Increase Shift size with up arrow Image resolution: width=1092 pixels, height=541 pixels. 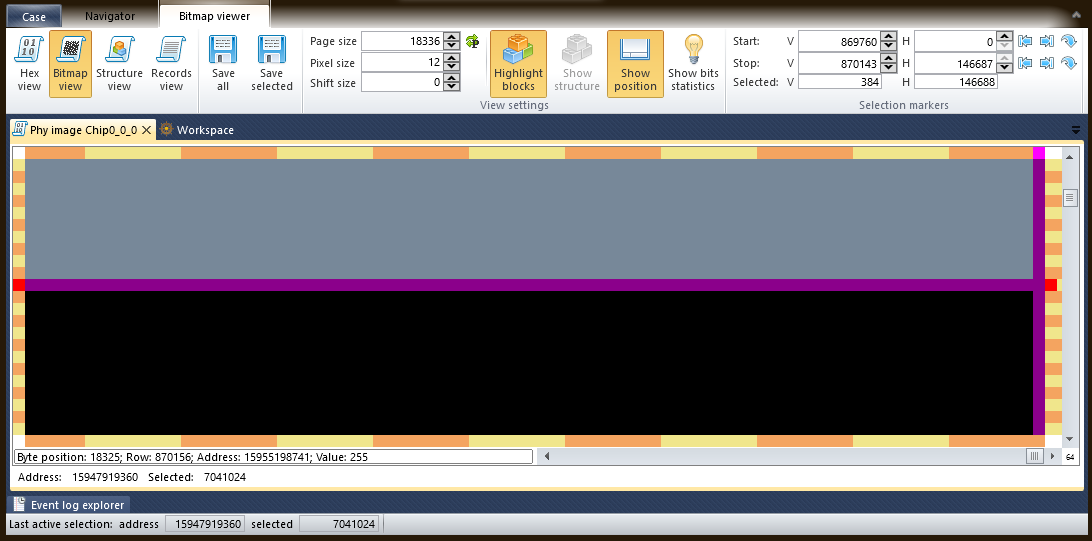click(452, 79)
